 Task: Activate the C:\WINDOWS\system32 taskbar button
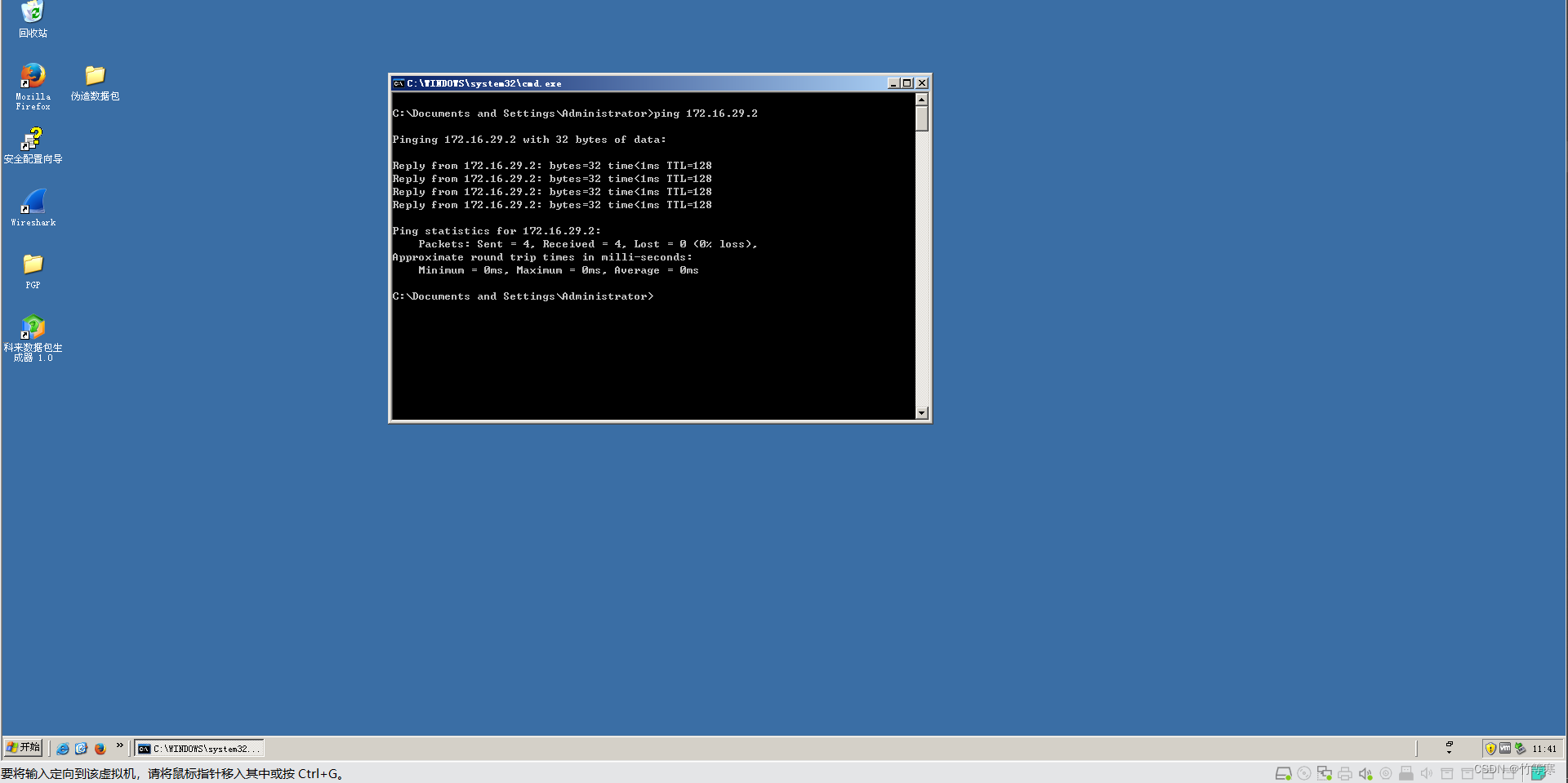[x=199, y=748]
